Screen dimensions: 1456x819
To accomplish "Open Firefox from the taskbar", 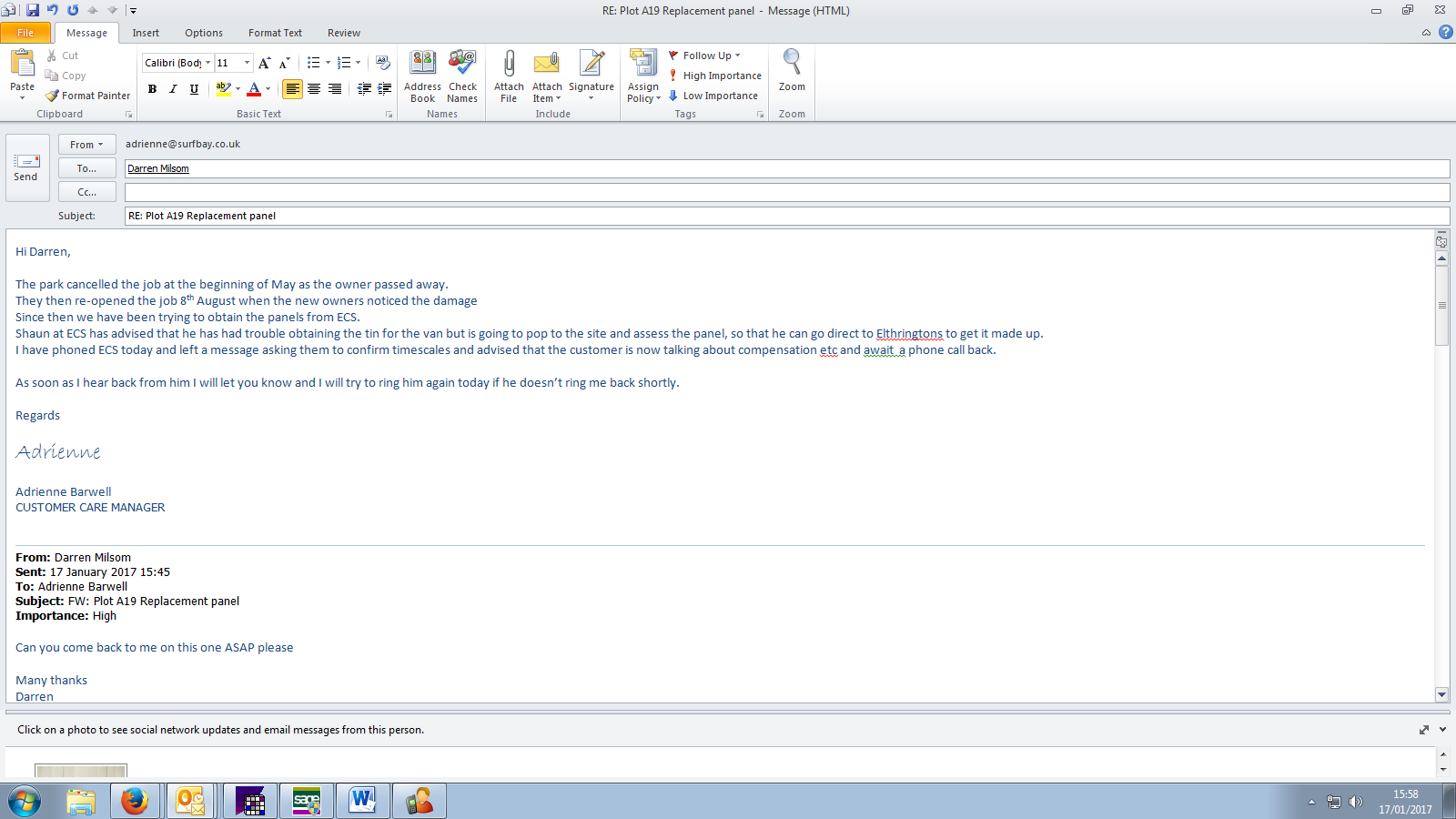I will [x=135, y=801].
